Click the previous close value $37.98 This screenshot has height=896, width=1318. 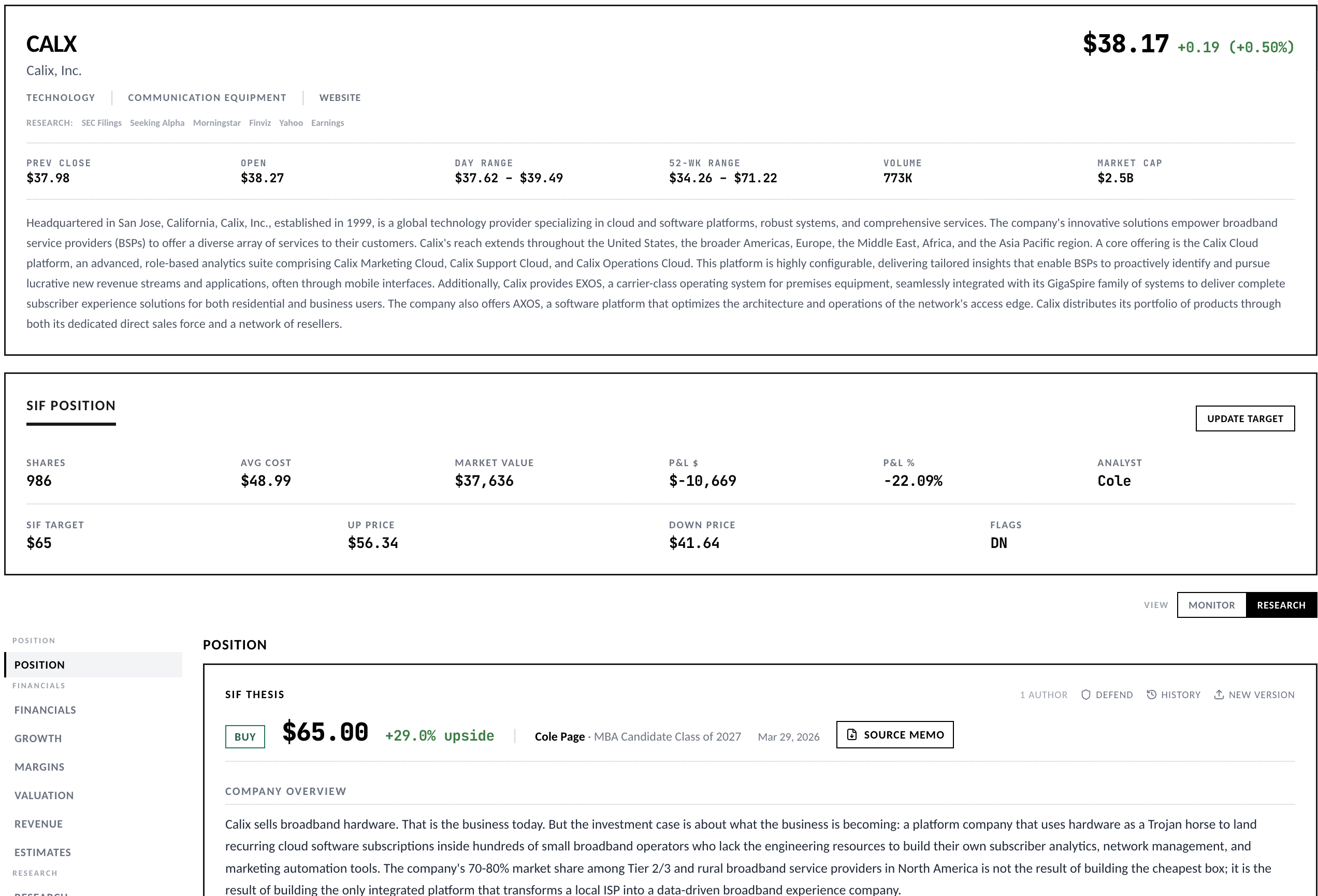48,178
